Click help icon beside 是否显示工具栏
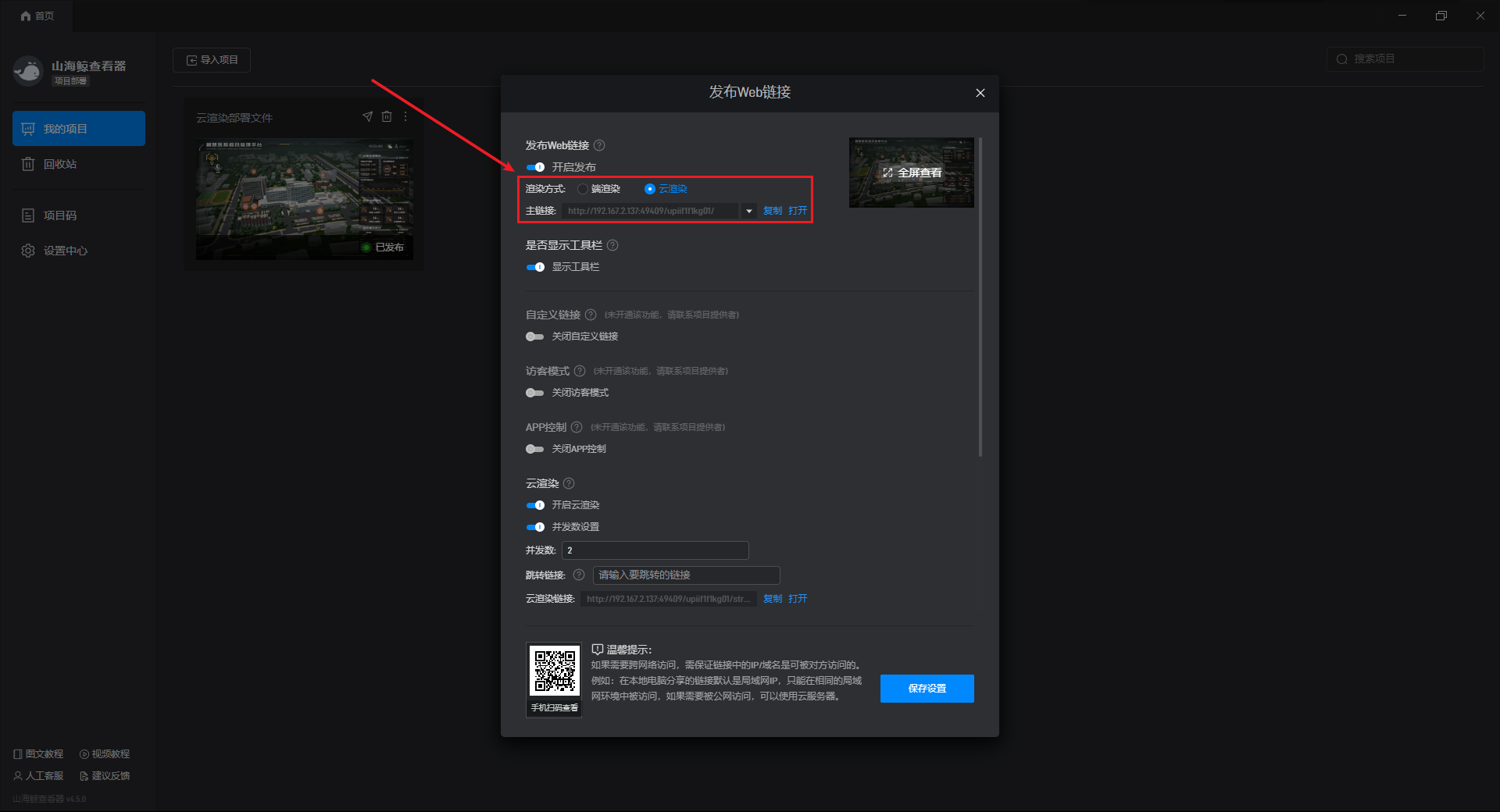1500x812 pixels. (x=612, y=245)
